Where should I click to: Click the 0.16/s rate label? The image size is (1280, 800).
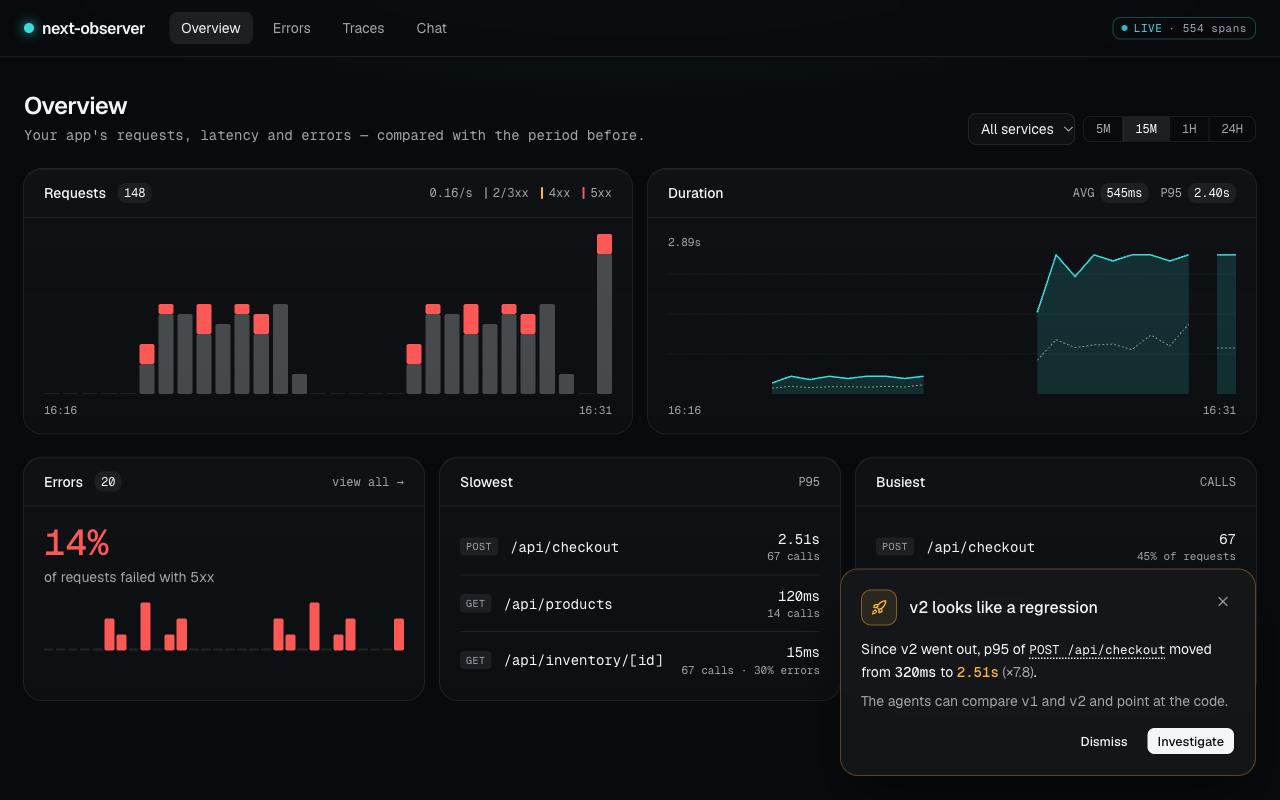point(451,193)
